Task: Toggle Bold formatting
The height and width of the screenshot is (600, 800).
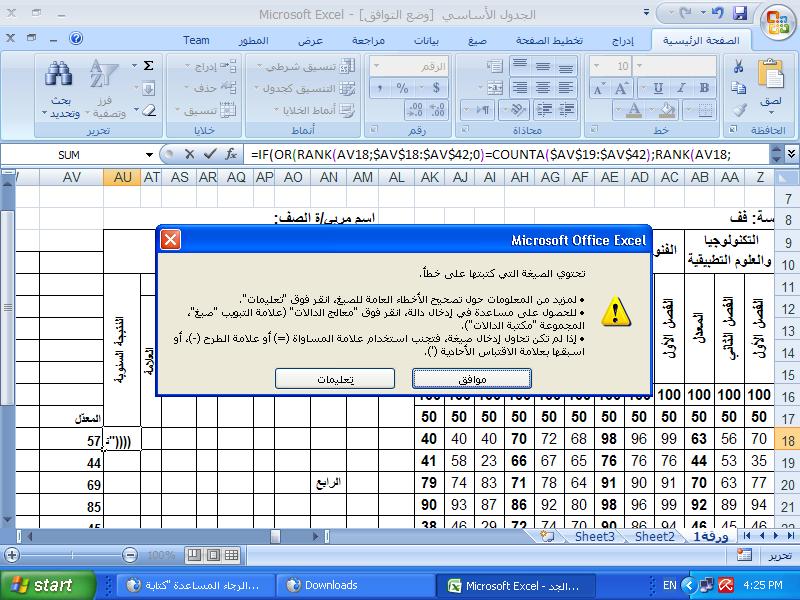Action: (705, 88)
